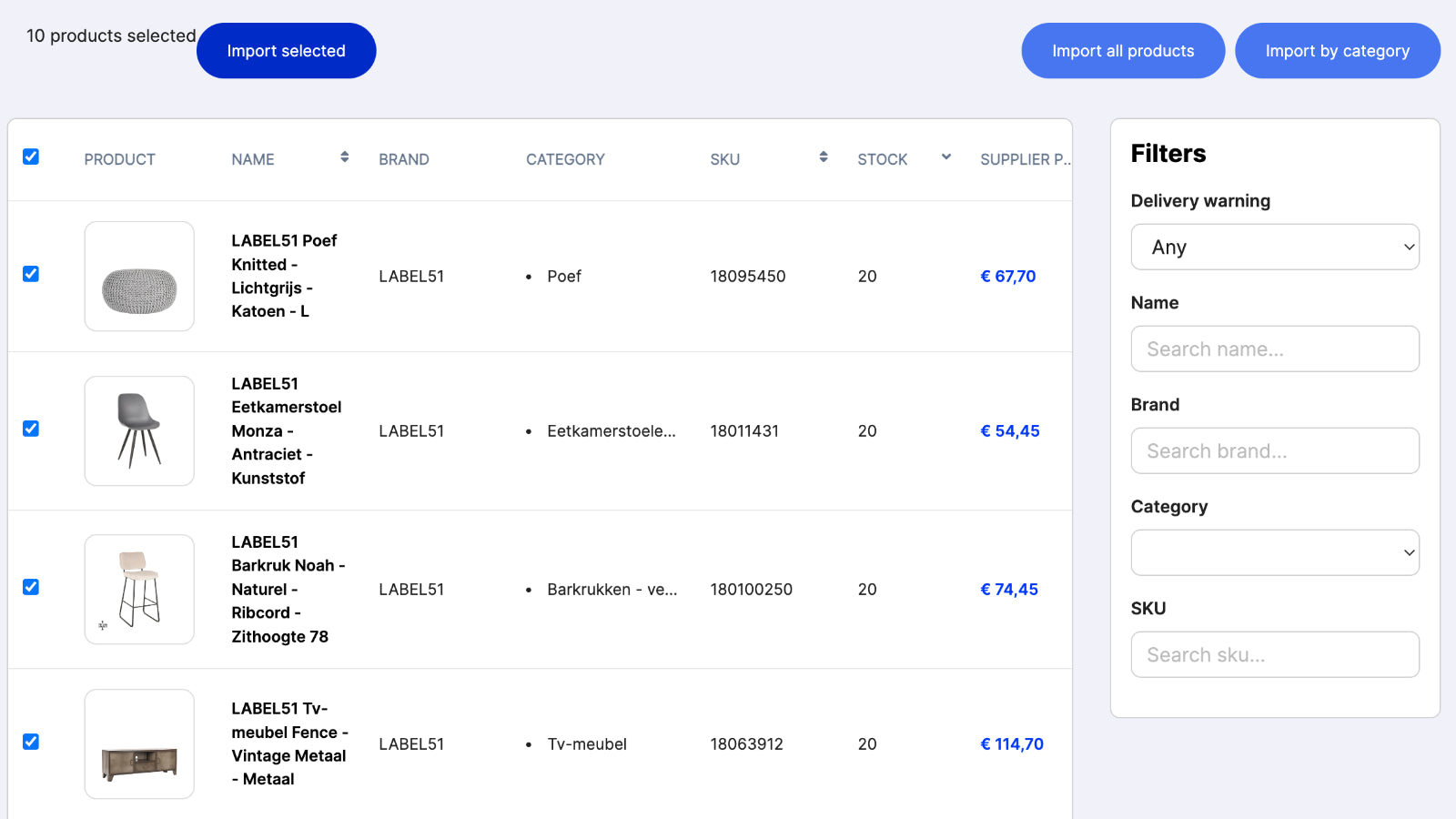Uncheck the Tv-meubel Fence row checkbox
This screenshot has width=1456, height=819.
pyautogui.click(x=31, y=742)
